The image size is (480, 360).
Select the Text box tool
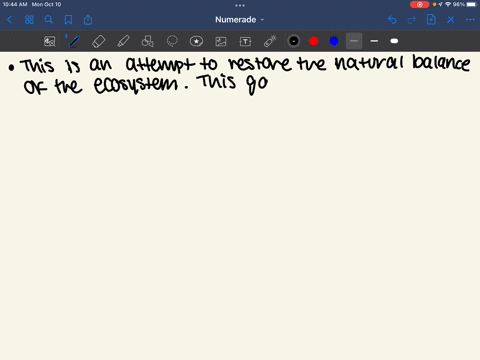point(245,41)
